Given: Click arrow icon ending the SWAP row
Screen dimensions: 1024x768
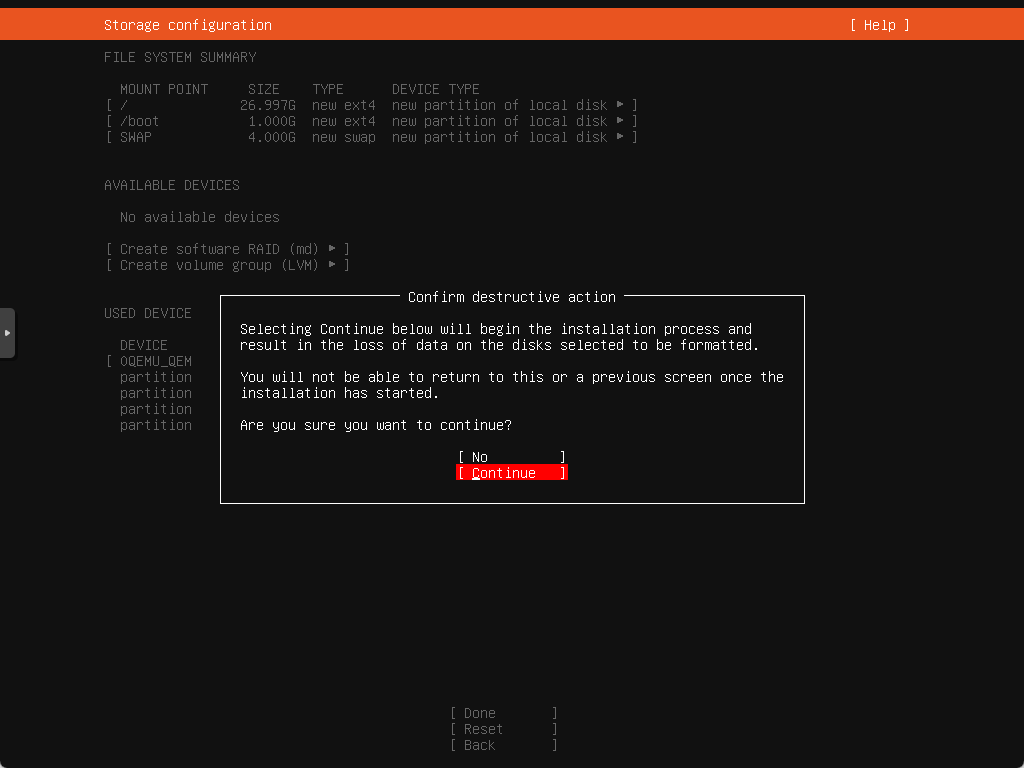Looking at the screenshot, I should tap(620, 137).
